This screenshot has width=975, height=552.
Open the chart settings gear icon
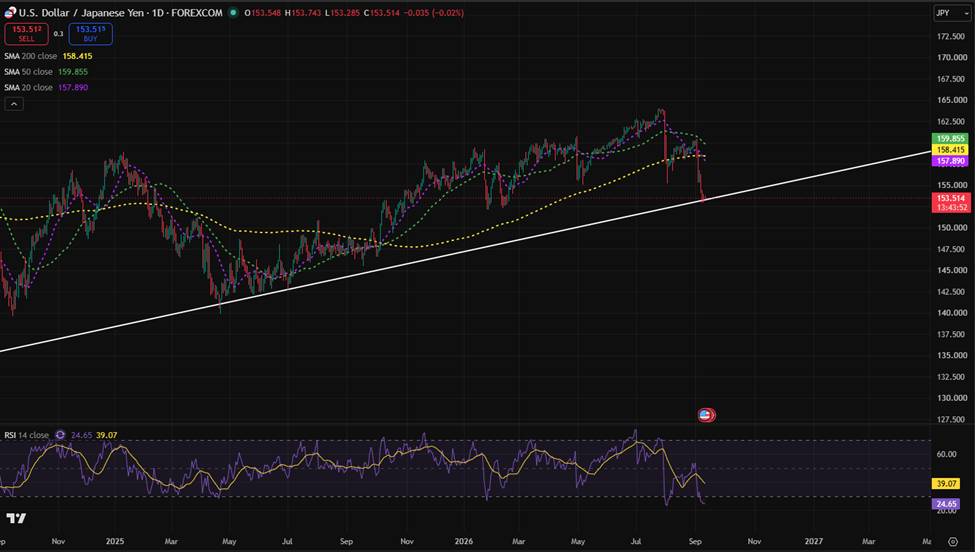tap(953, 541)
